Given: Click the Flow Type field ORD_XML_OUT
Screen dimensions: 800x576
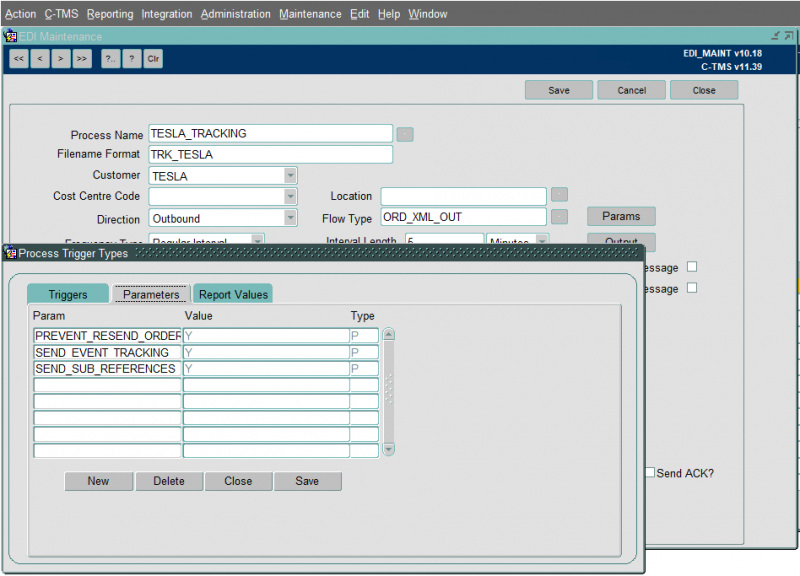Looking at the screenshot, I should pos(463,217).
